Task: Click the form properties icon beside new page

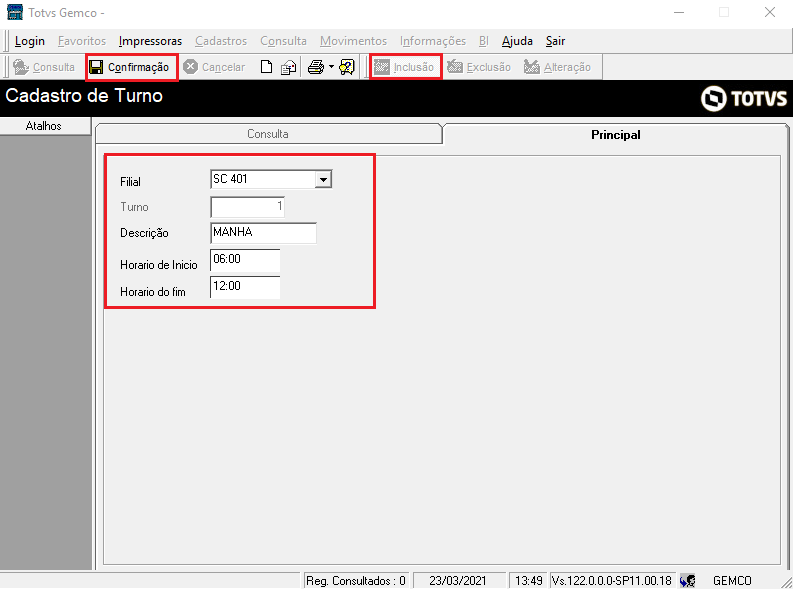Action: [288, 67]
